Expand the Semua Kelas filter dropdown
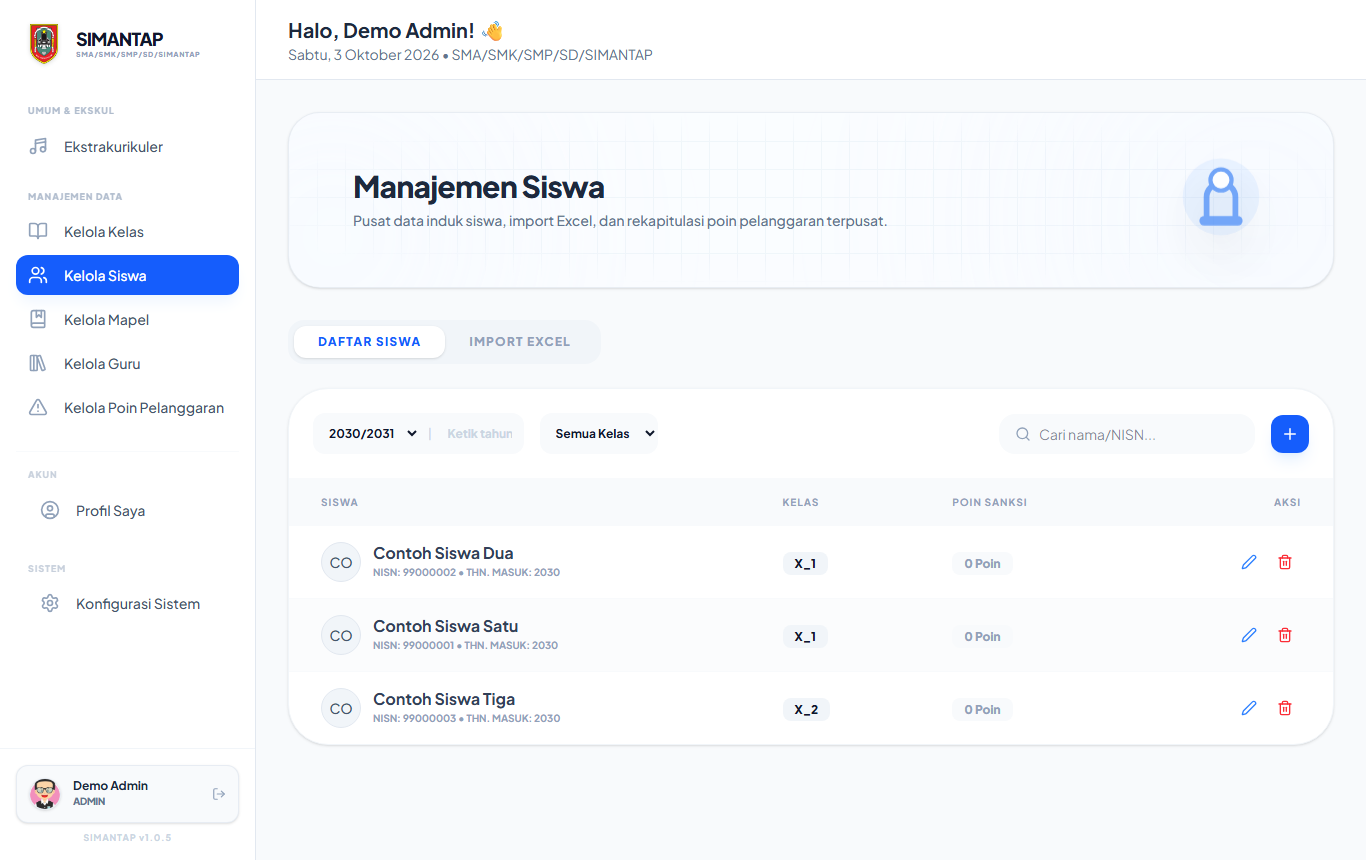 click(600, 434)
